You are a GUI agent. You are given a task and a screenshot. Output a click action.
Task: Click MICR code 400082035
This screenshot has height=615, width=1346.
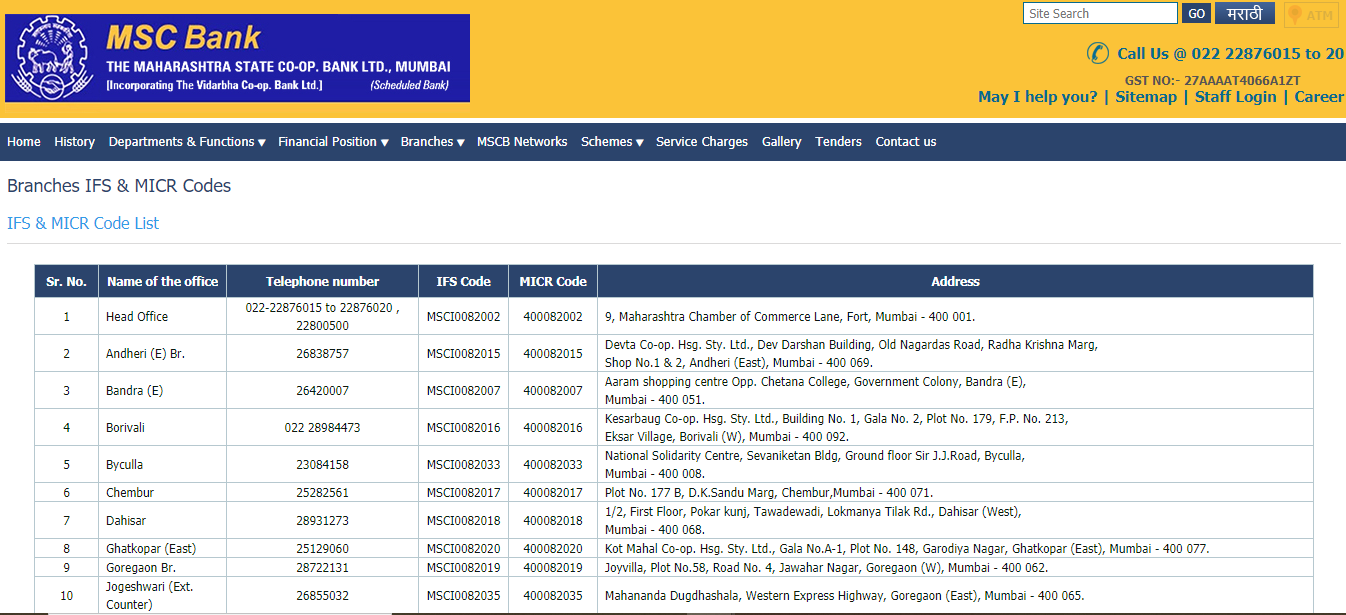[553, 596]
